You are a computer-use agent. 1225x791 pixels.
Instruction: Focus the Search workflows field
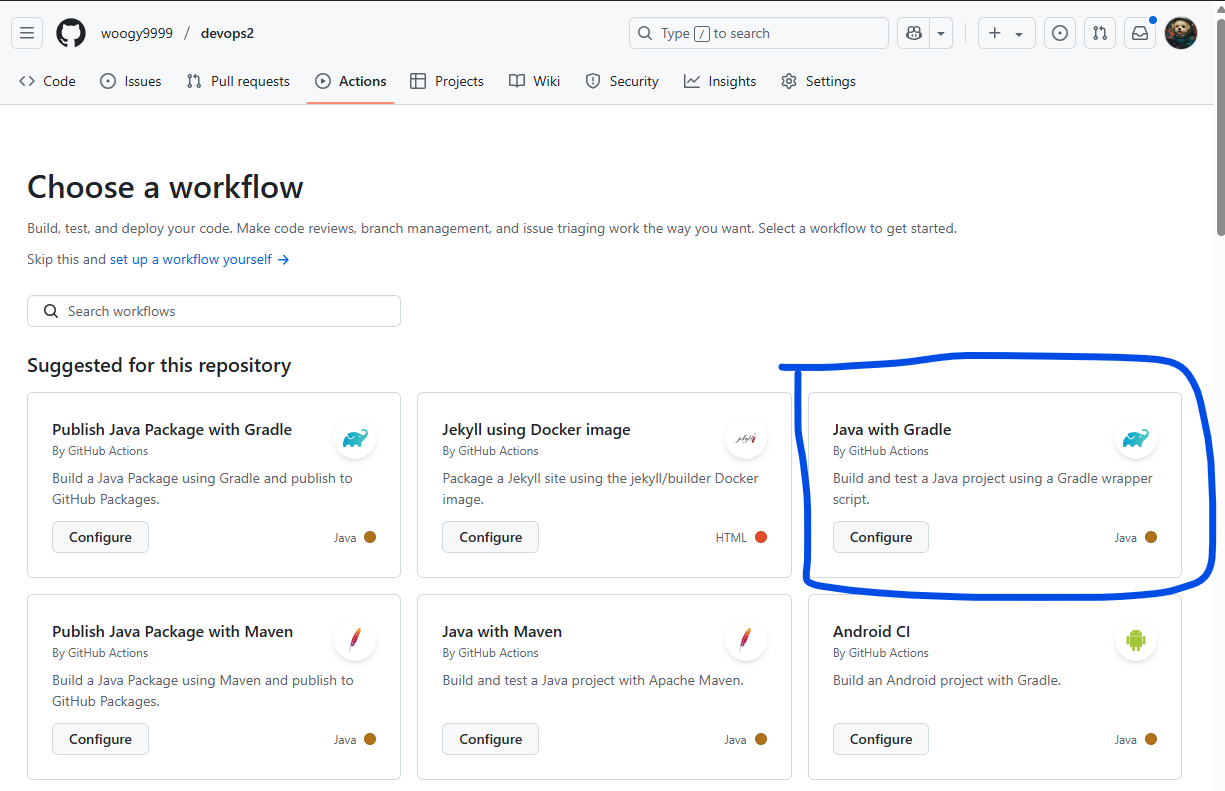point(214,311)
